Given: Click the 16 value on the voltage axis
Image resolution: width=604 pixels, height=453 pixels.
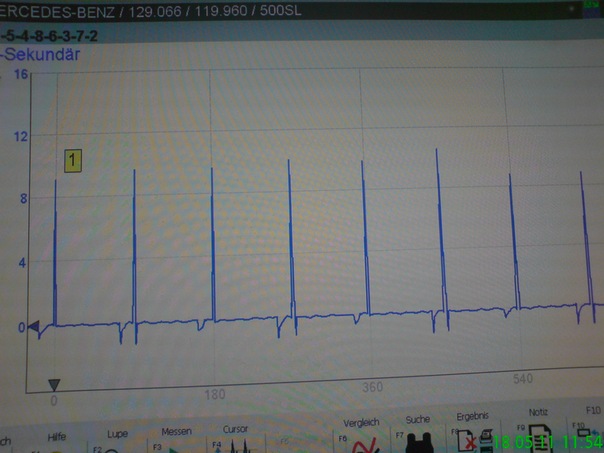Looking at the screenshot, I should tap(21, 74).
